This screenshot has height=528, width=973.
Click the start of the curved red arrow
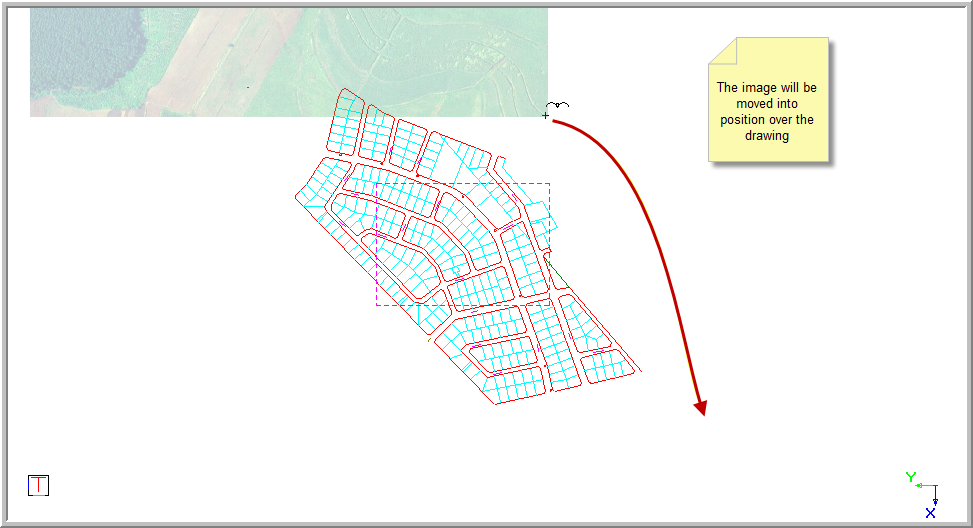(556, 122)
